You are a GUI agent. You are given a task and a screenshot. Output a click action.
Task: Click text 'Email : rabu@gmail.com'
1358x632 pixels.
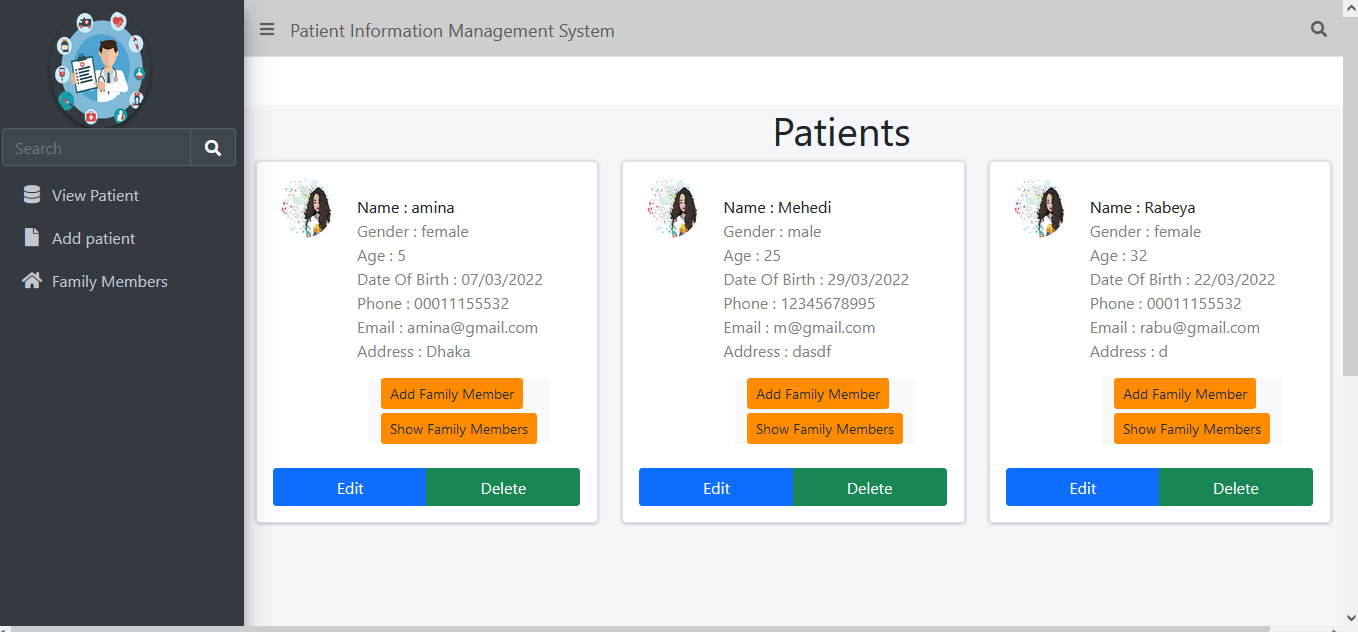pyautogui.click(x=1175, y=328)
